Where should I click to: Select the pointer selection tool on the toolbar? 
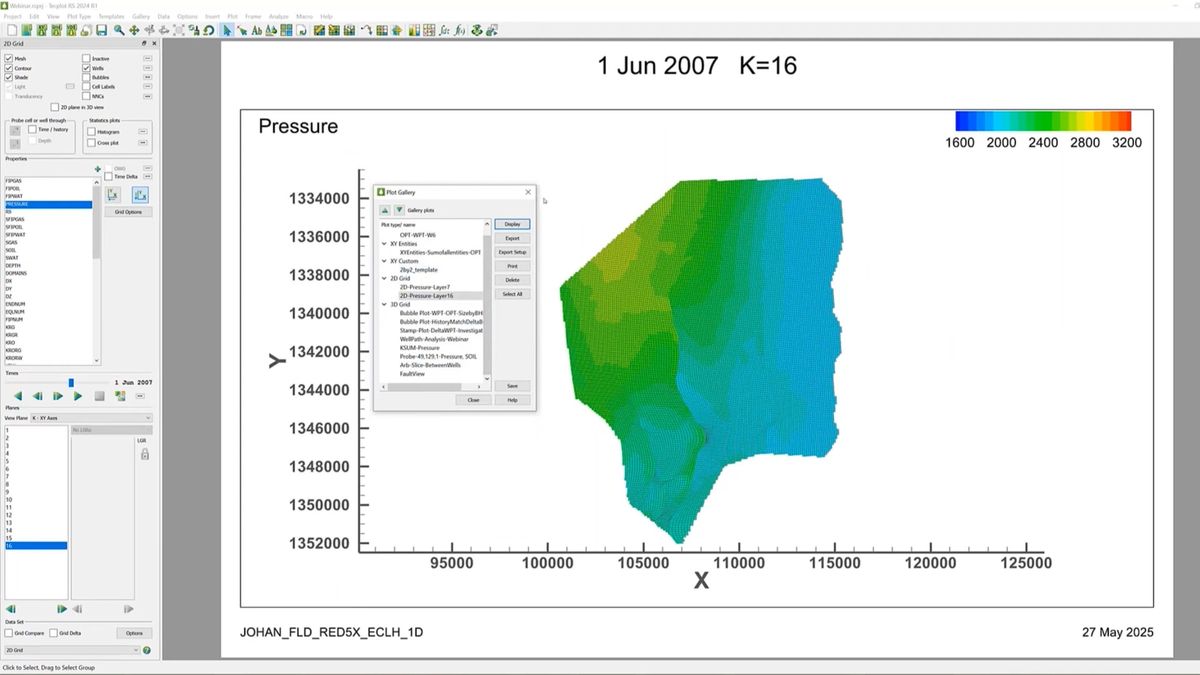click(226, 30)
